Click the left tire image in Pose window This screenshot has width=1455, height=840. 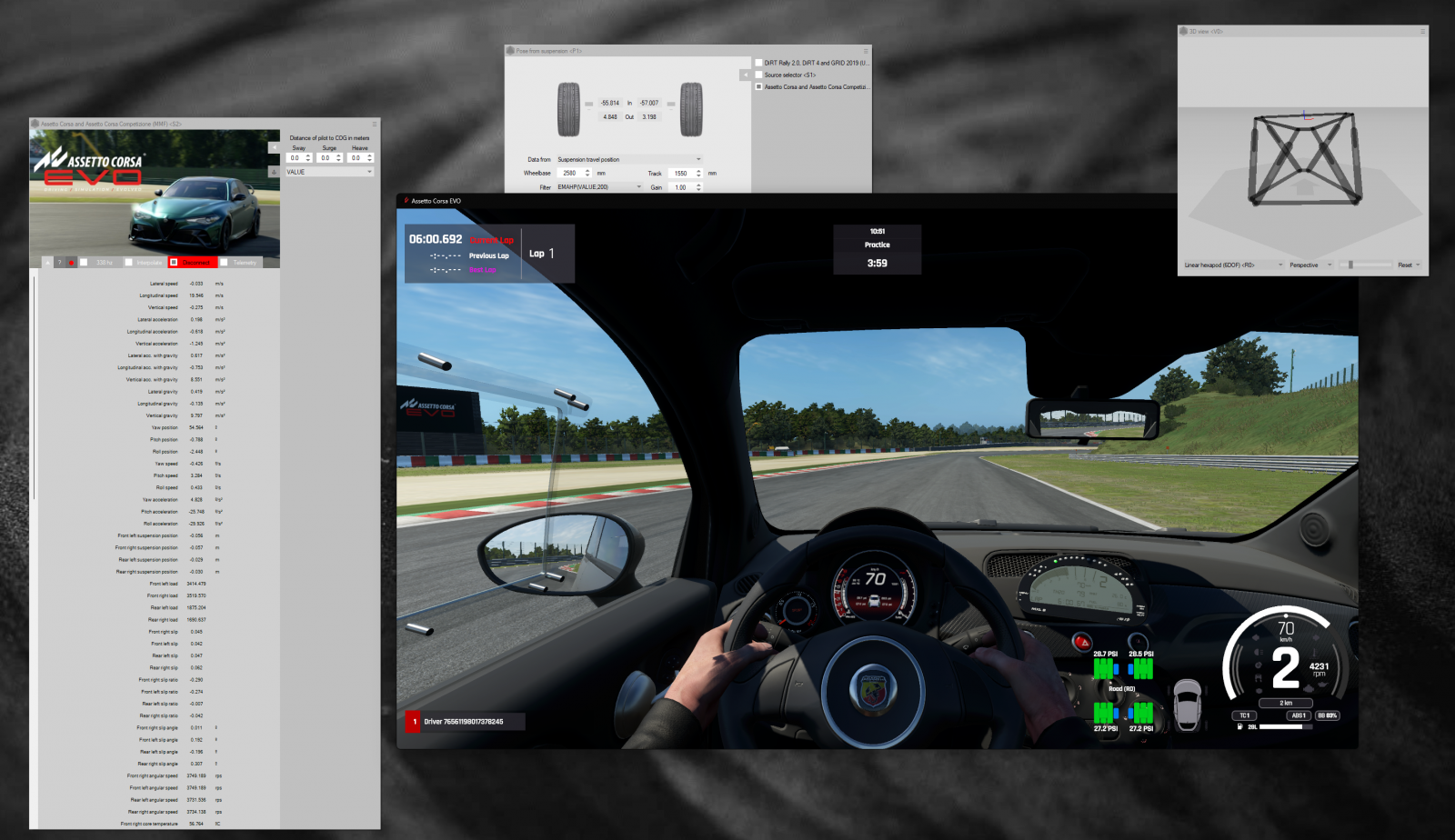coord(568,109)
